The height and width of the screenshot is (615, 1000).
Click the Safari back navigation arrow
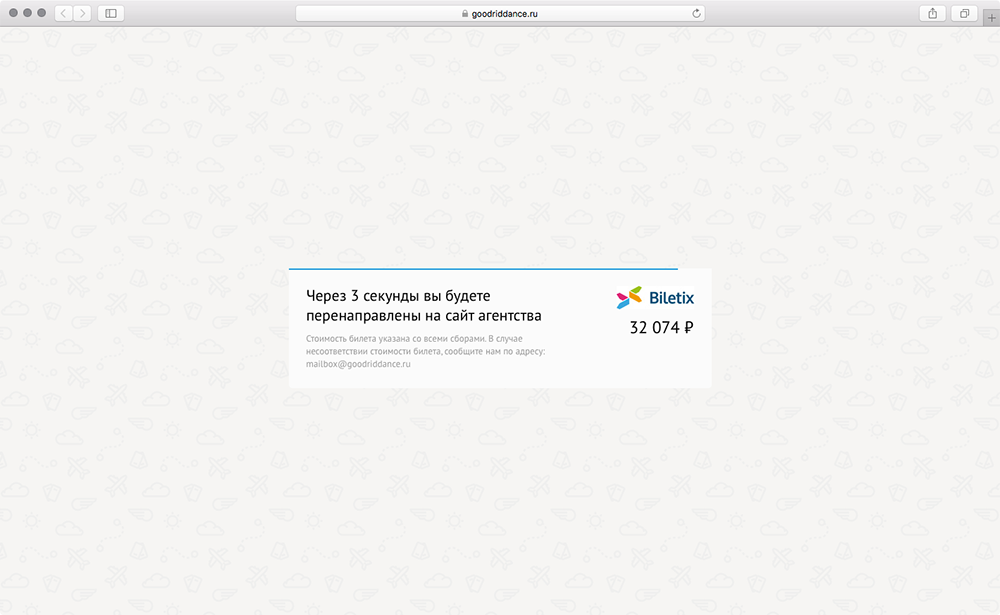pos(63,13)
